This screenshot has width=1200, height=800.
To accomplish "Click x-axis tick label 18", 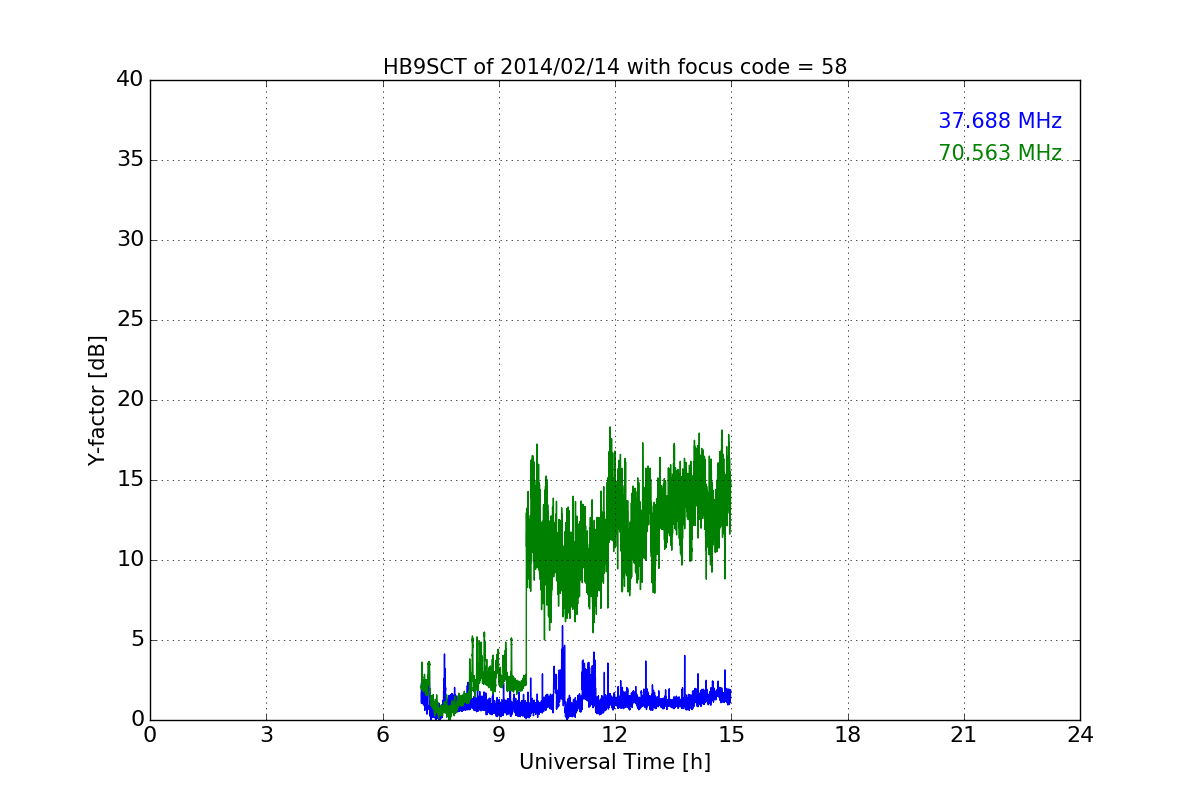I will tap(848, 735).
